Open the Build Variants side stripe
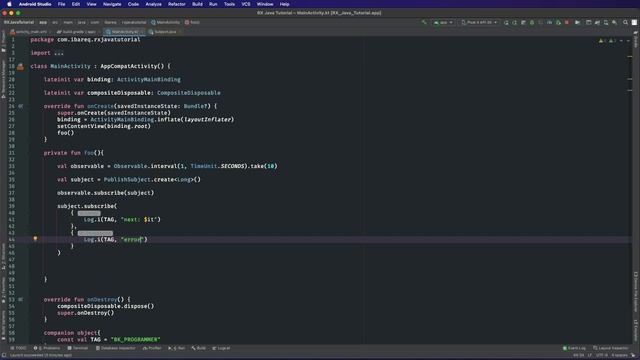 click(3, 325)
